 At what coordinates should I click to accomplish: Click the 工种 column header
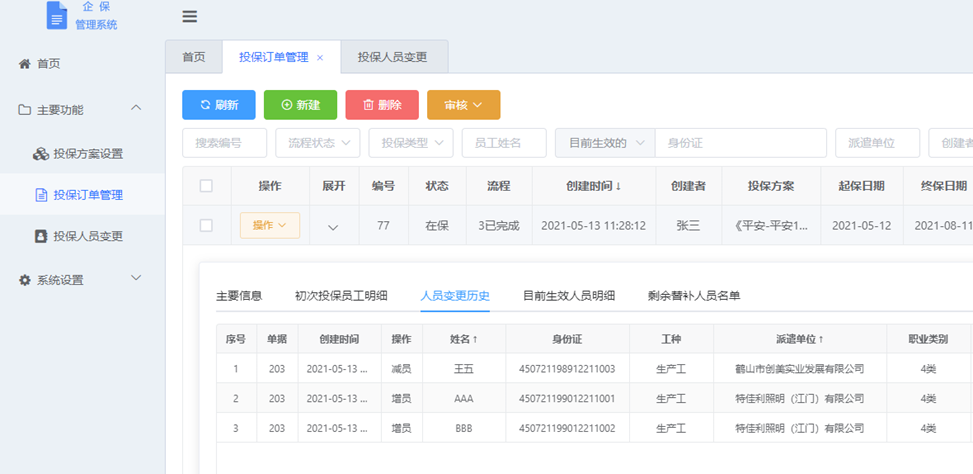(671, 339)
